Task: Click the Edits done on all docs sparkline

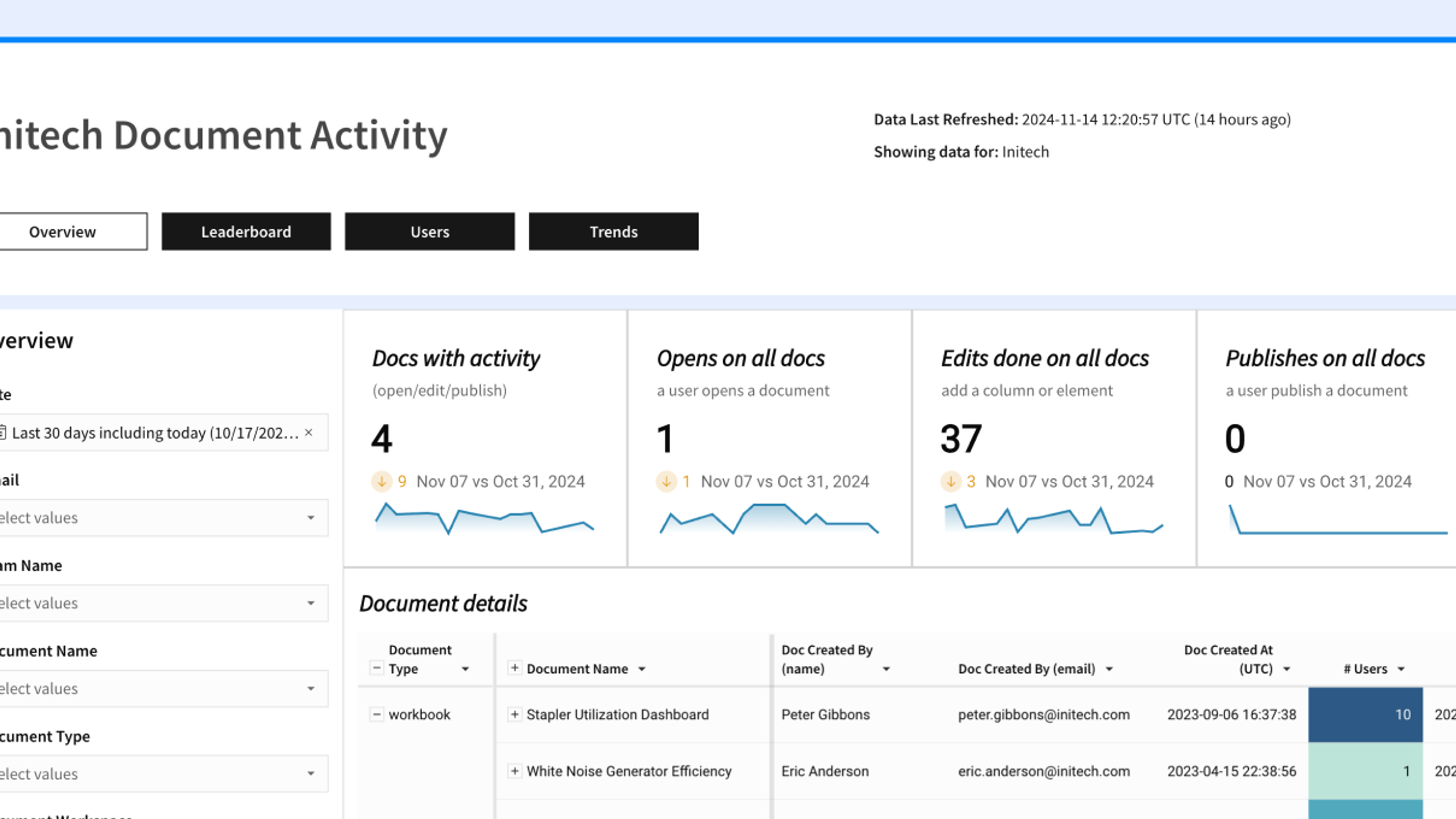Action: (x=1054, y=519)
